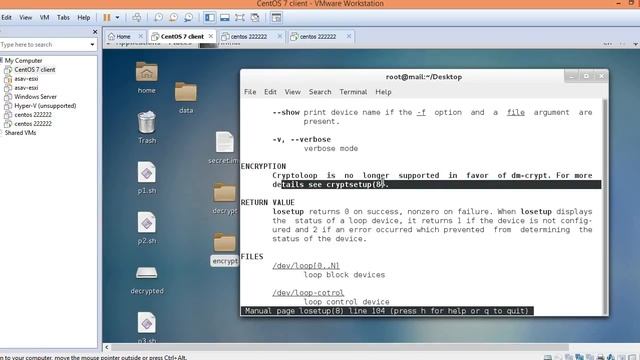Open the terminal View menu

292,92
